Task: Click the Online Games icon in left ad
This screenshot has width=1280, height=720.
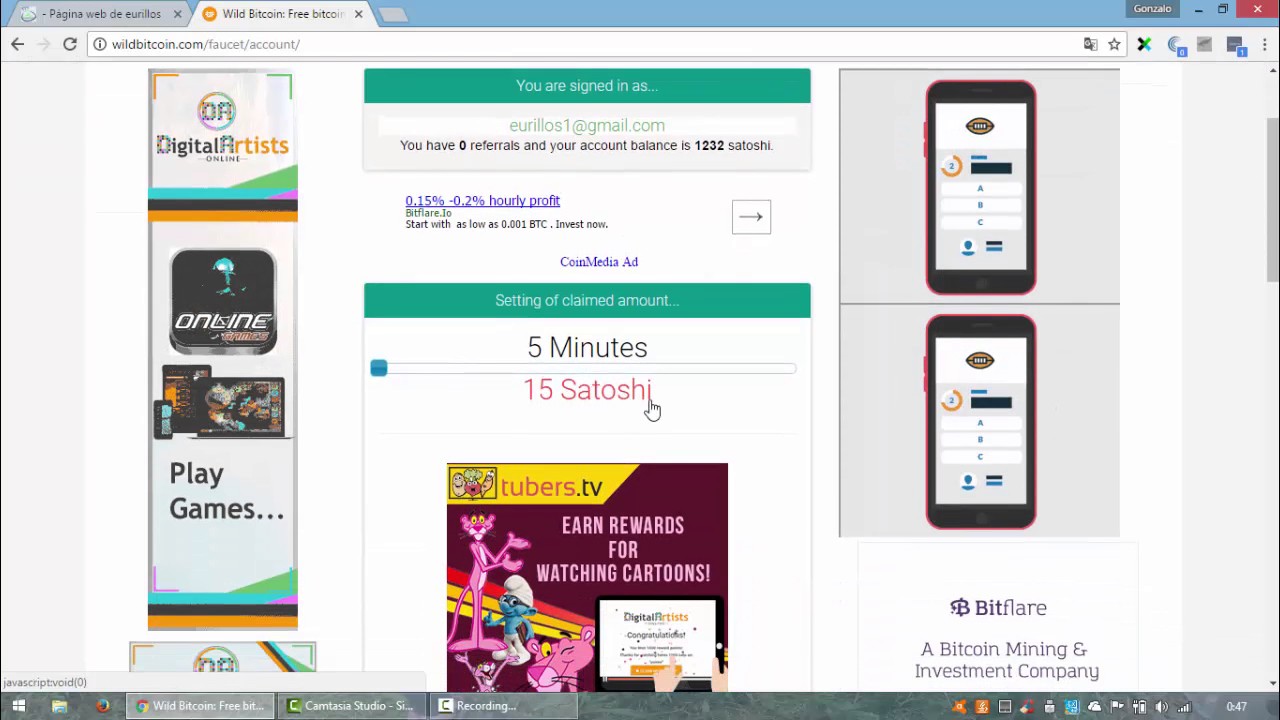Action: pos(222,301)
